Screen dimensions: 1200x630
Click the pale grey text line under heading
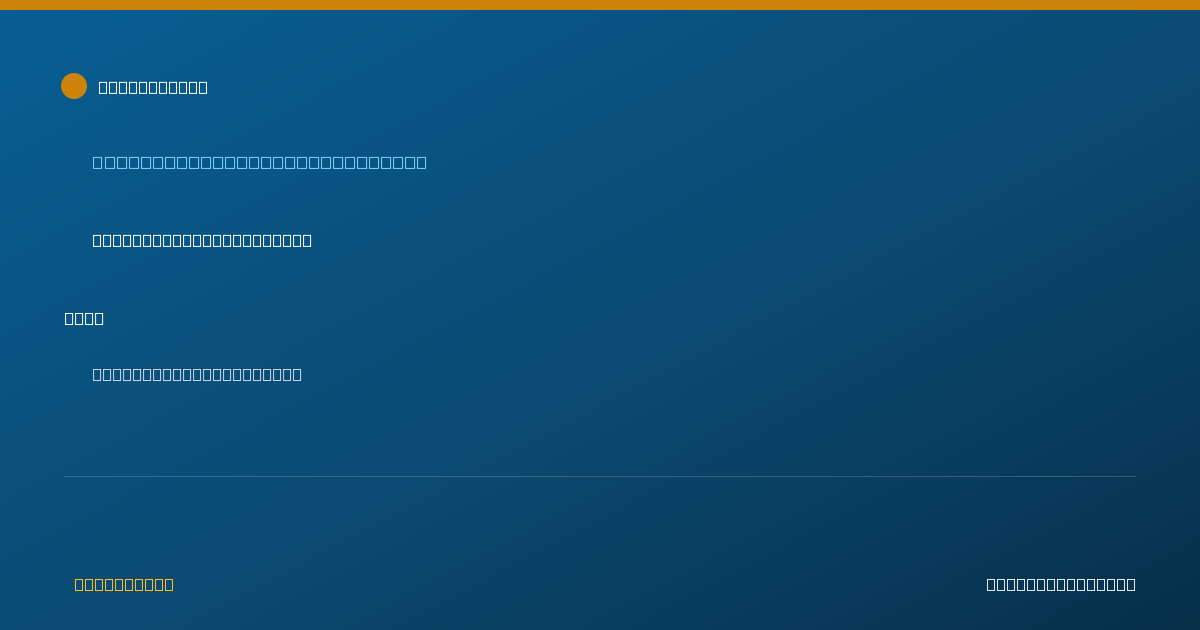pos(197,374)
